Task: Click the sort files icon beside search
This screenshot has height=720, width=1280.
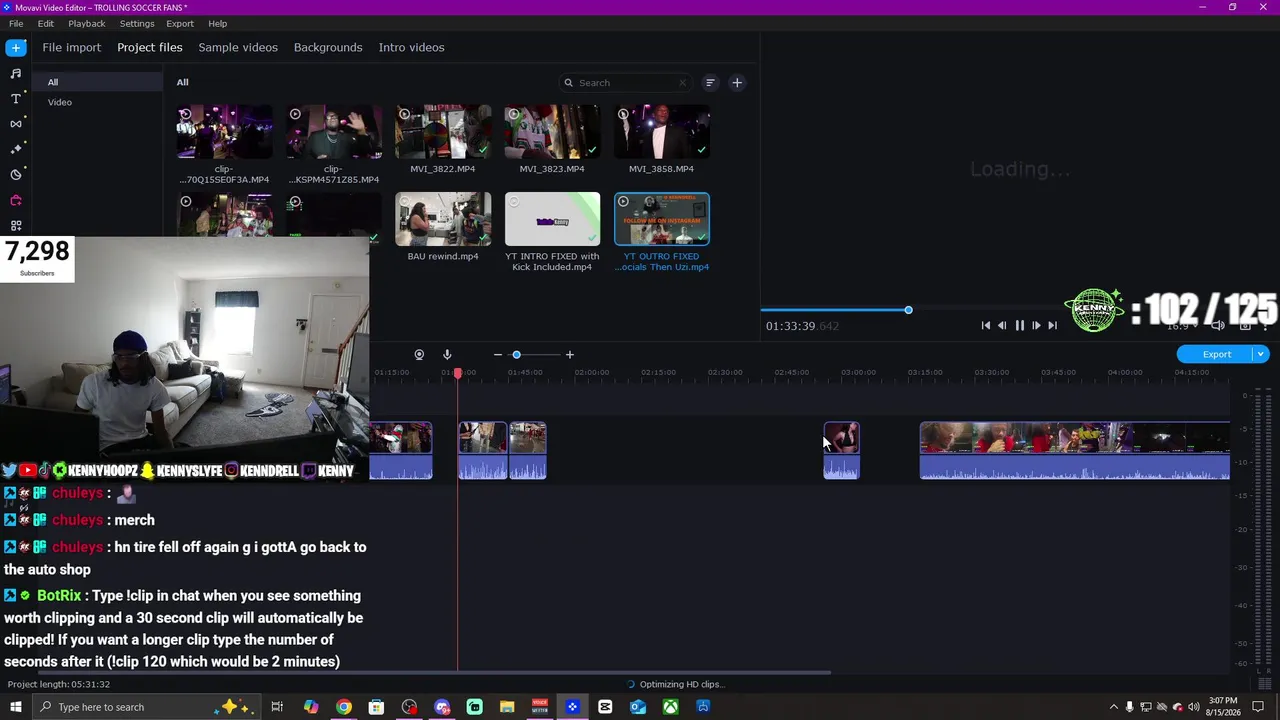Action: pos(710,83)
